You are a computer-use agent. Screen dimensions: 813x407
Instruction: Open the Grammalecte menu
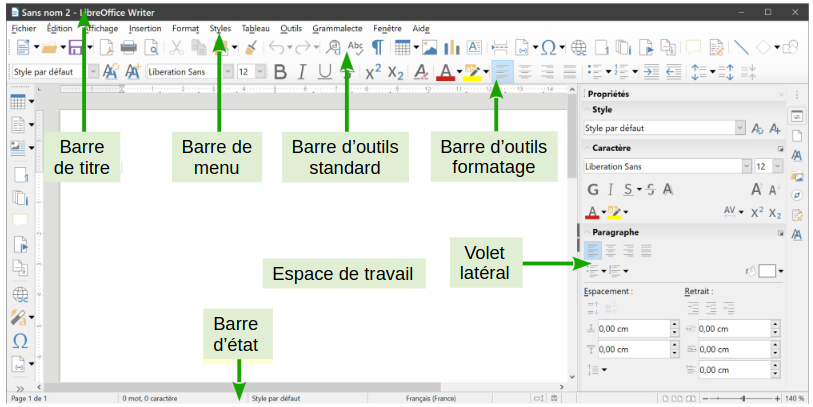338,29
